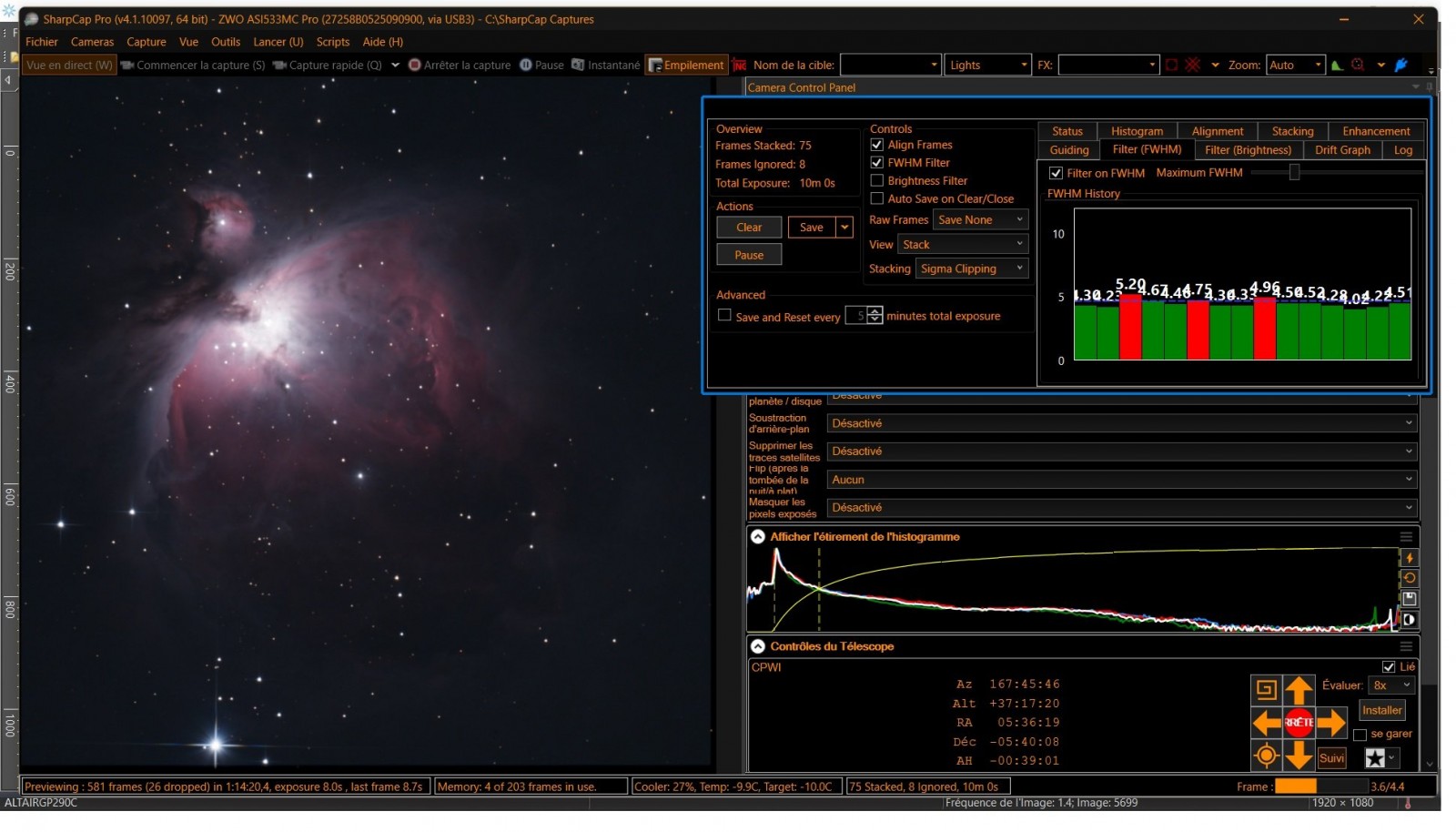Viewport: 1456px width, 832px height.
Task: Open the Outils menu
Action: pos(226,42)
